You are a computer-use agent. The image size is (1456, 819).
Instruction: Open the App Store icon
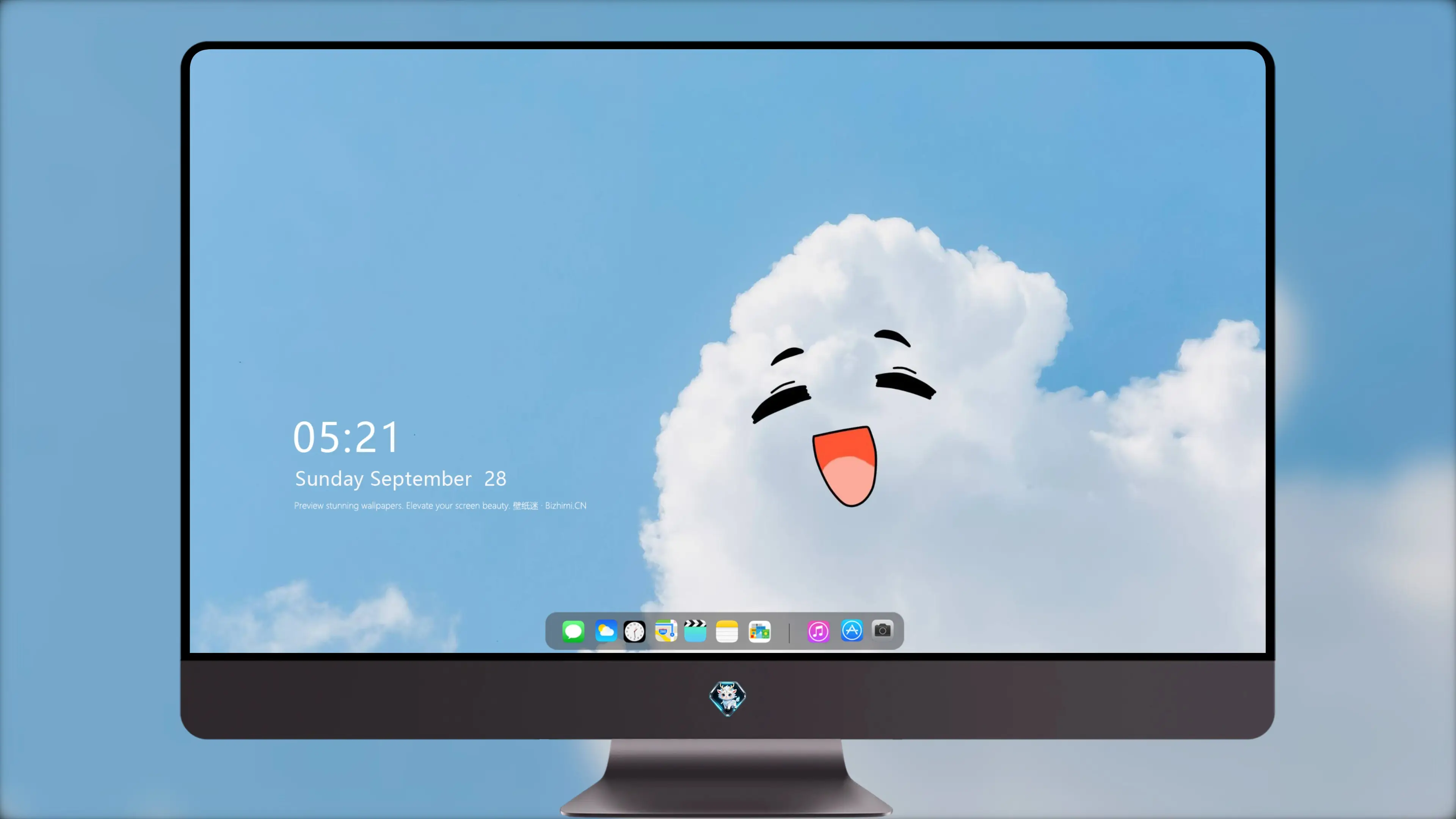(x=852, y=630)
